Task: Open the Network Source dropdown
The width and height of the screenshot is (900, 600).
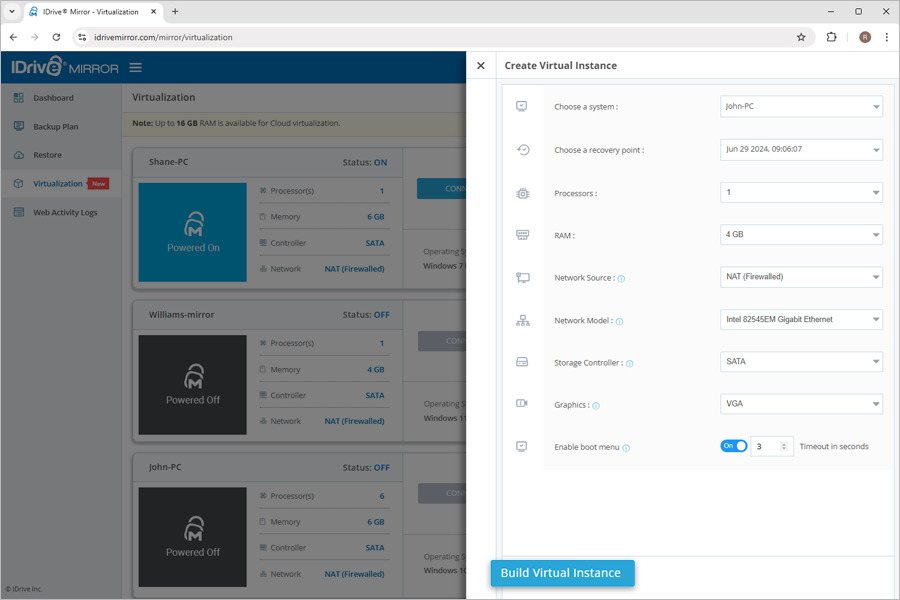Action: click(x=801, y=277)
